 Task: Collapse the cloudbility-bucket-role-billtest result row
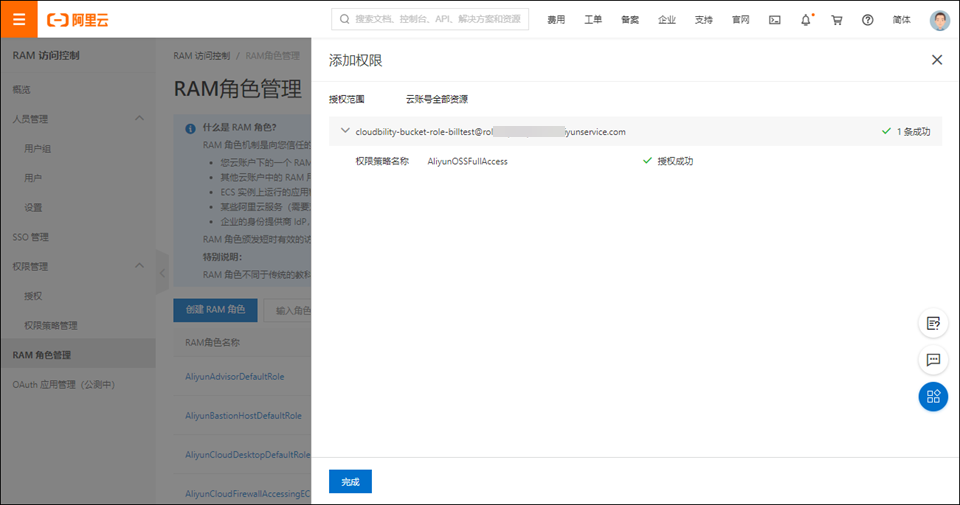(345, 131)
